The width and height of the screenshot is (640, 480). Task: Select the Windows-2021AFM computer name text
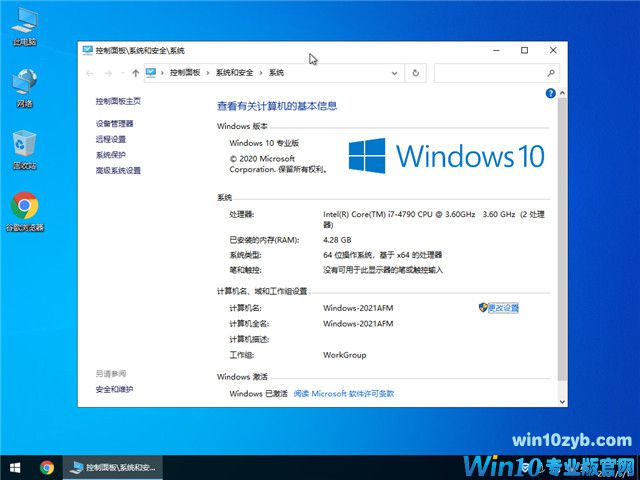click(358, 308)
